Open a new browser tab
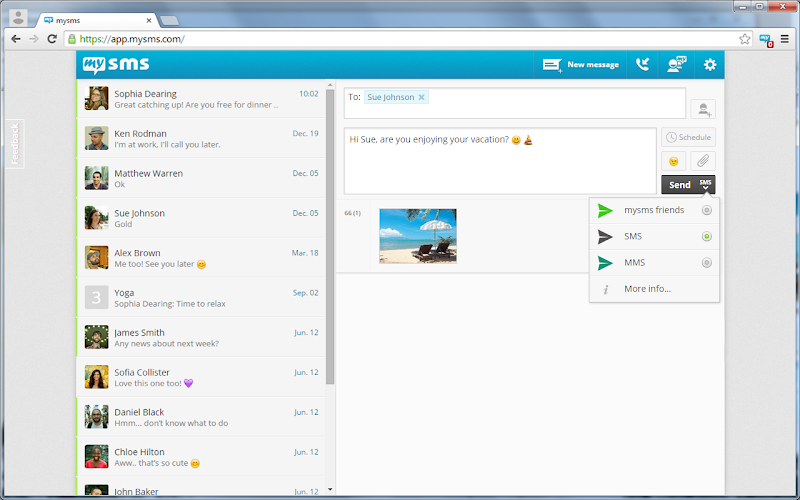This screenshot has width=800, height=500. click(x=169, y=20)
